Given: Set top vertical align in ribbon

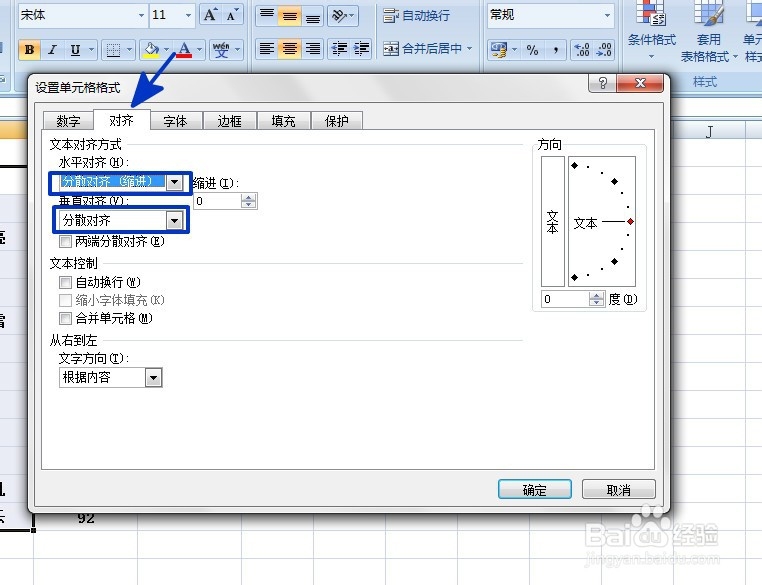Looking at the screenshot, I should pos(267,16).
